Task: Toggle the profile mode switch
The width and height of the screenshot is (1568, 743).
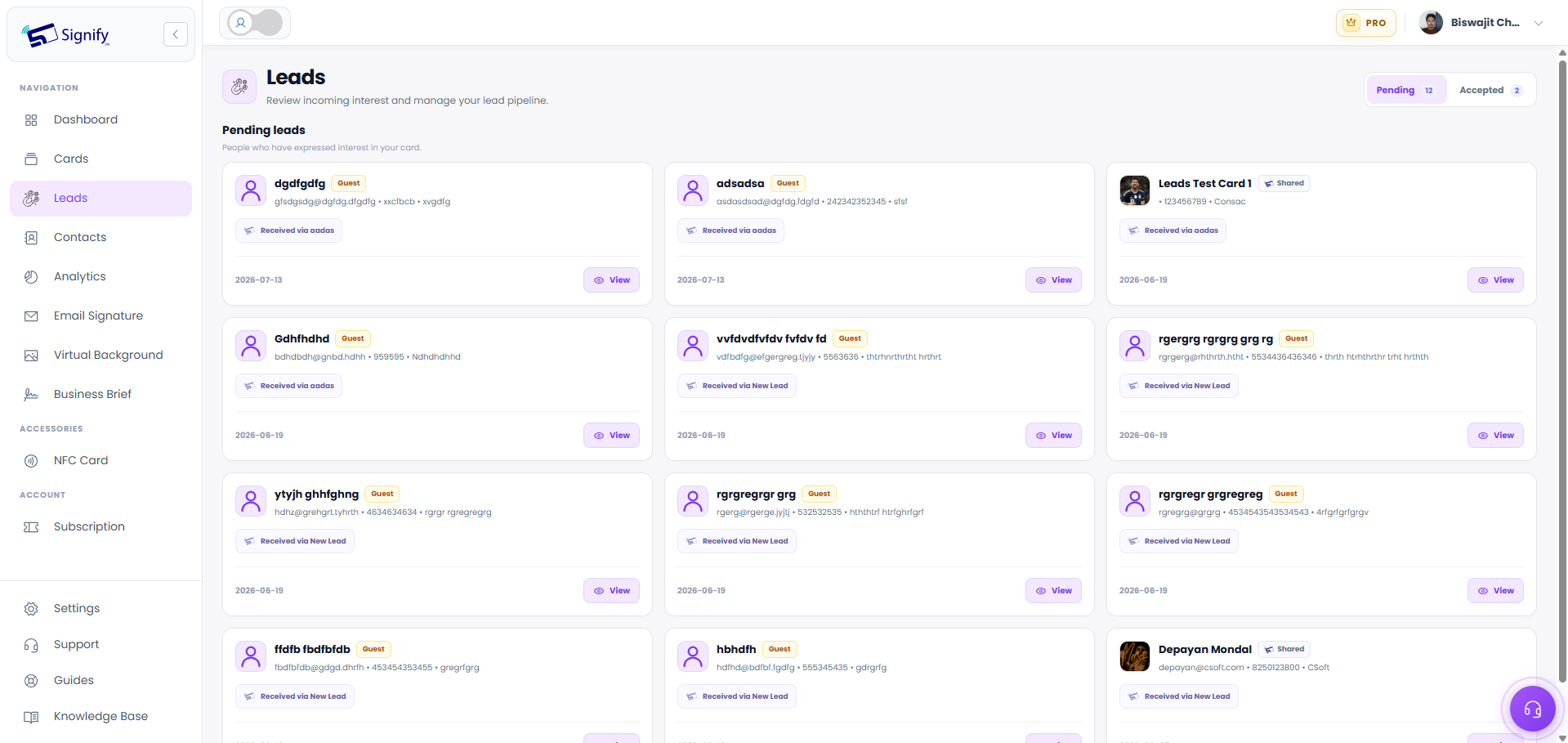Action: tap(255, 23)
